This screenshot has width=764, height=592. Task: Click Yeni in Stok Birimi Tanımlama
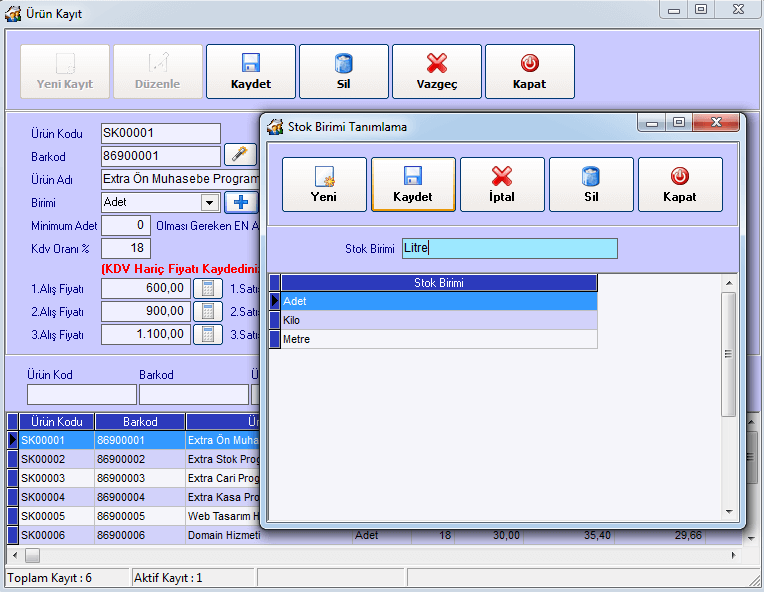click(x=324, y=184)
